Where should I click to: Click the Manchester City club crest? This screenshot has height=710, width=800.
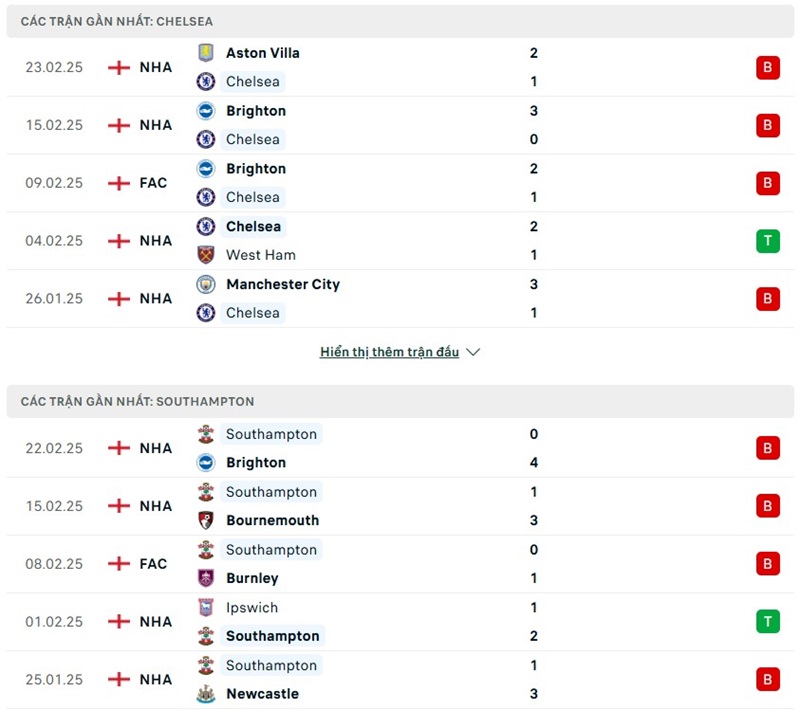[x=206, y=284]
